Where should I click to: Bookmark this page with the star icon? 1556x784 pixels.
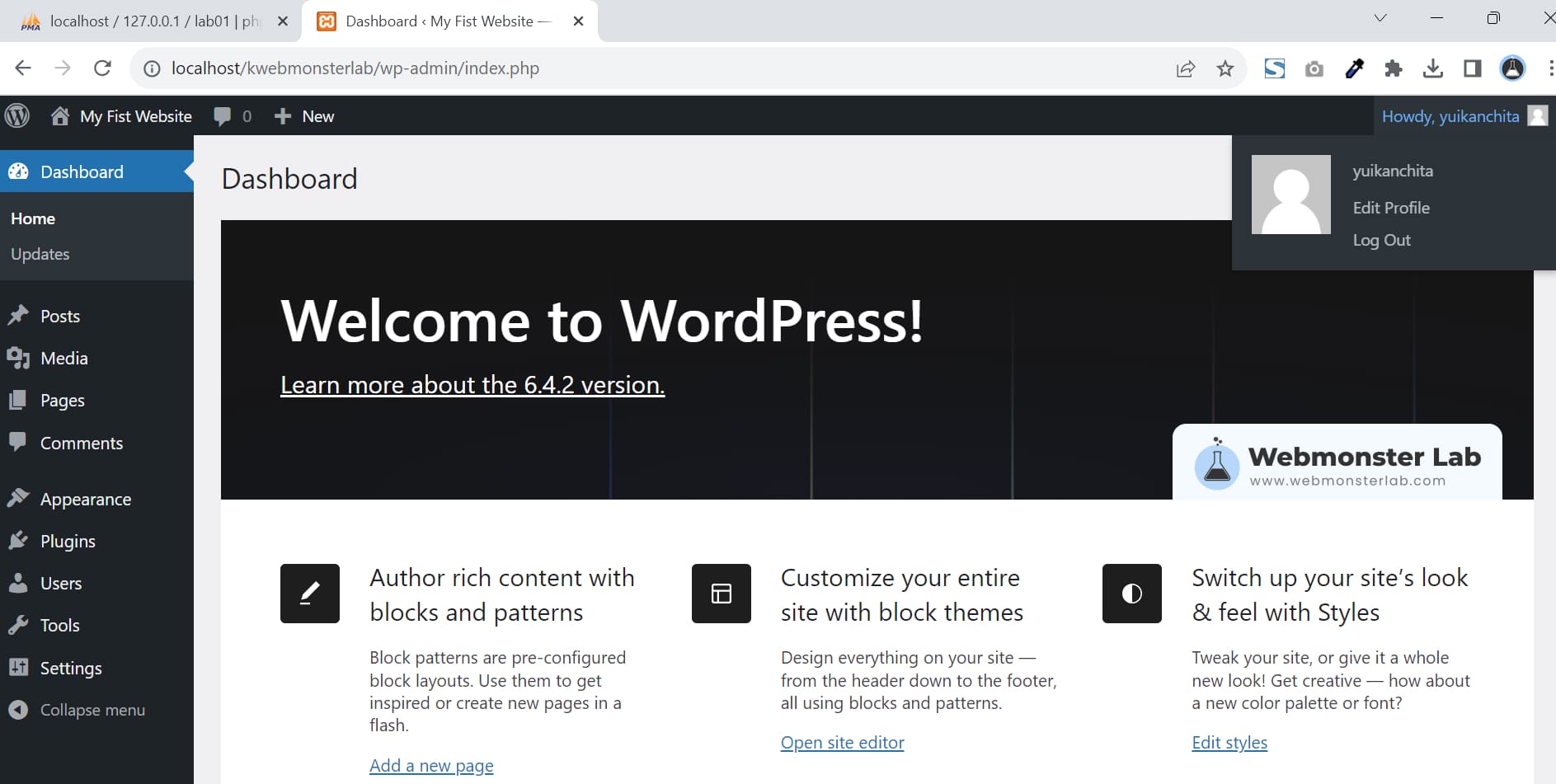click(1225, 68)
